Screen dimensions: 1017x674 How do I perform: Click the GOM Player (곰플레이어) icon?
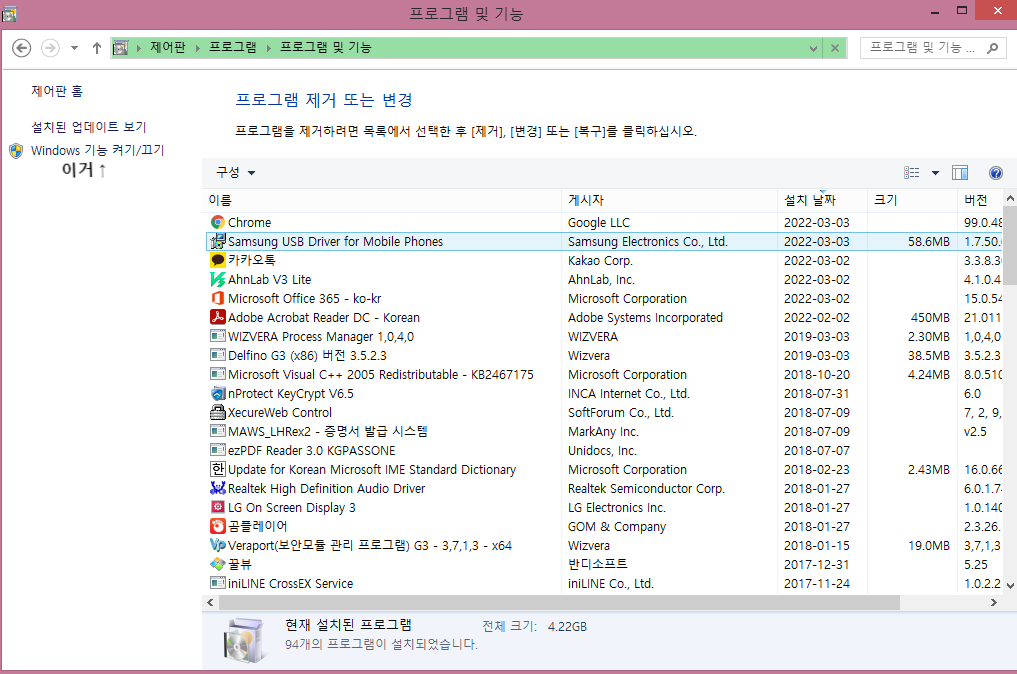[x=218, y=526]
